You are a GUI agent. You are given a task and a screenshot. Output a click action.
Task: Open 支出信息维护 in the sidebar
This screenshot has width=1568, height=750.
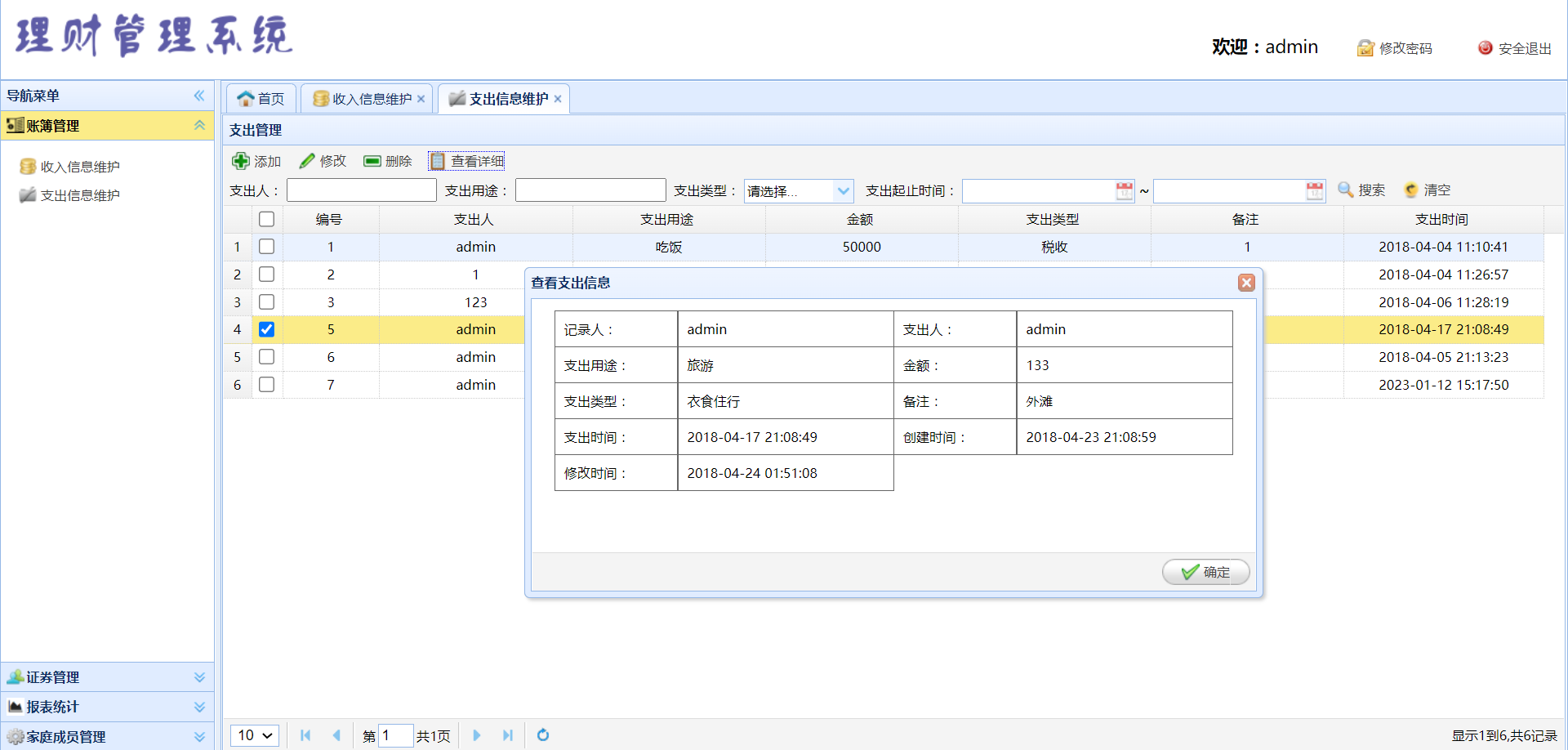click(80, 195)
